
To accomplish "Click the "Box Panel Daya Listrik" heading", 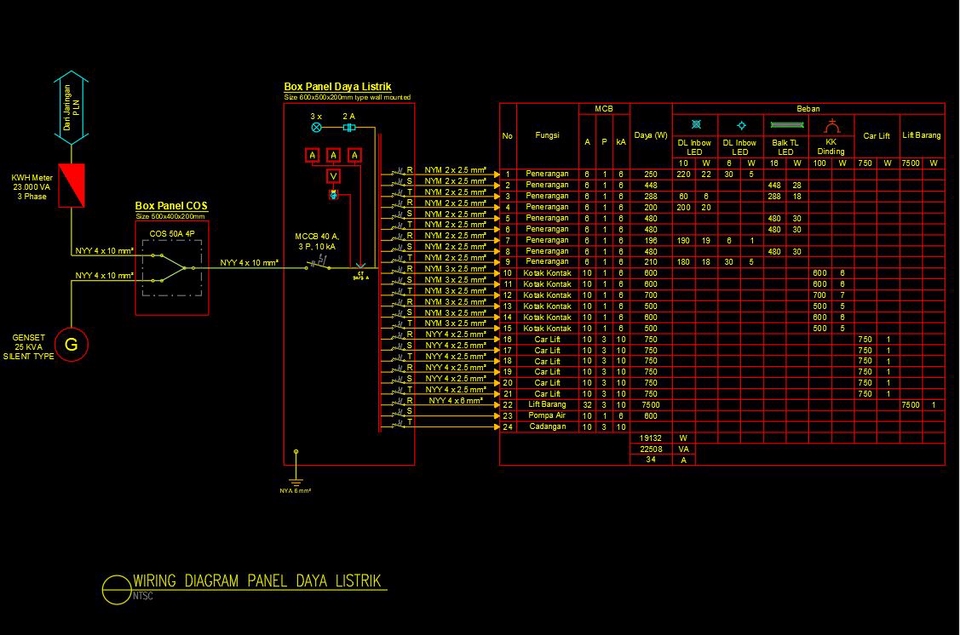I will (337, 87).
